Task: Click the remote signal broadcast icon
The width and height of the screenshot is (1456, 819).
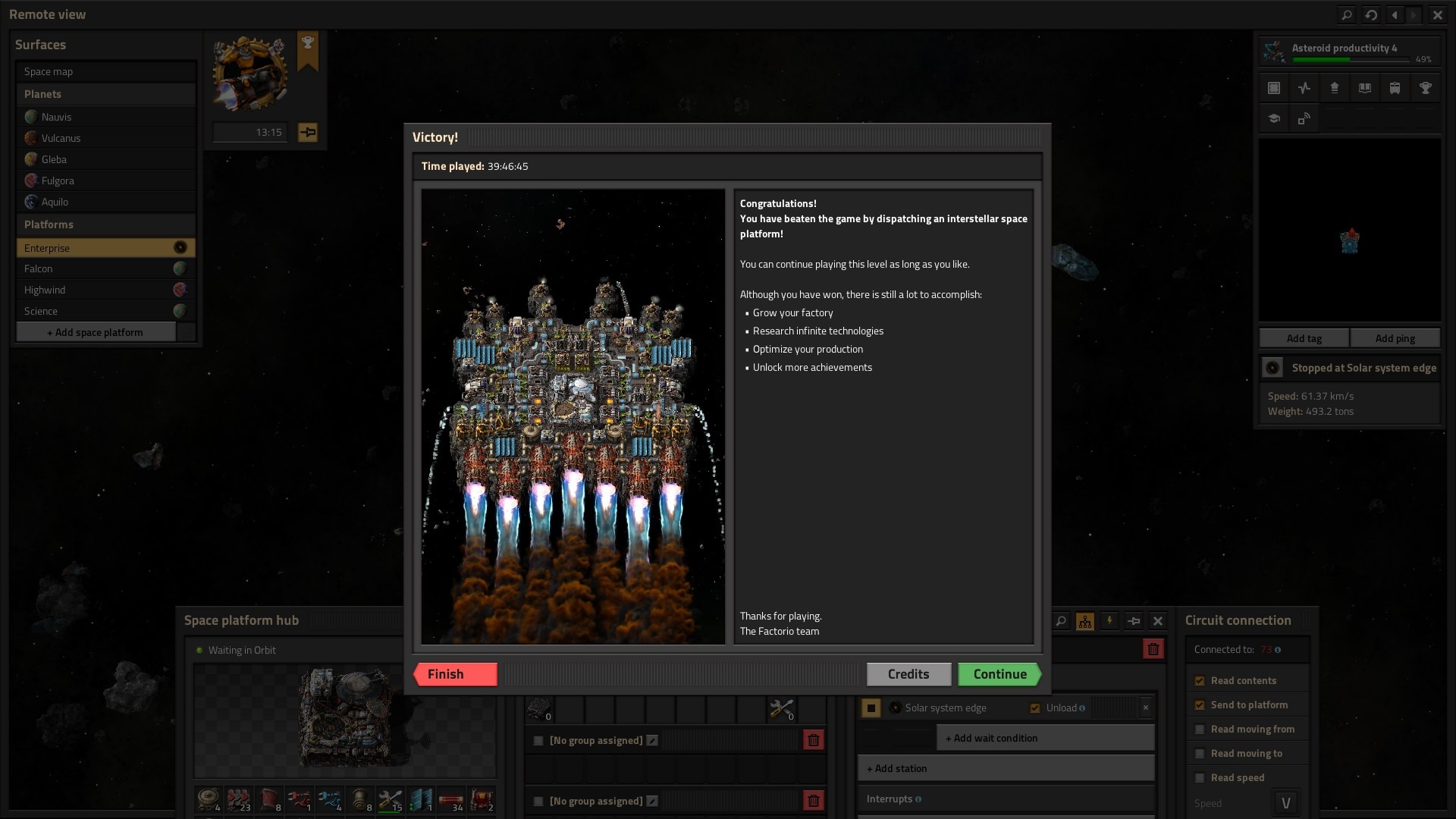Action: 1304,118
